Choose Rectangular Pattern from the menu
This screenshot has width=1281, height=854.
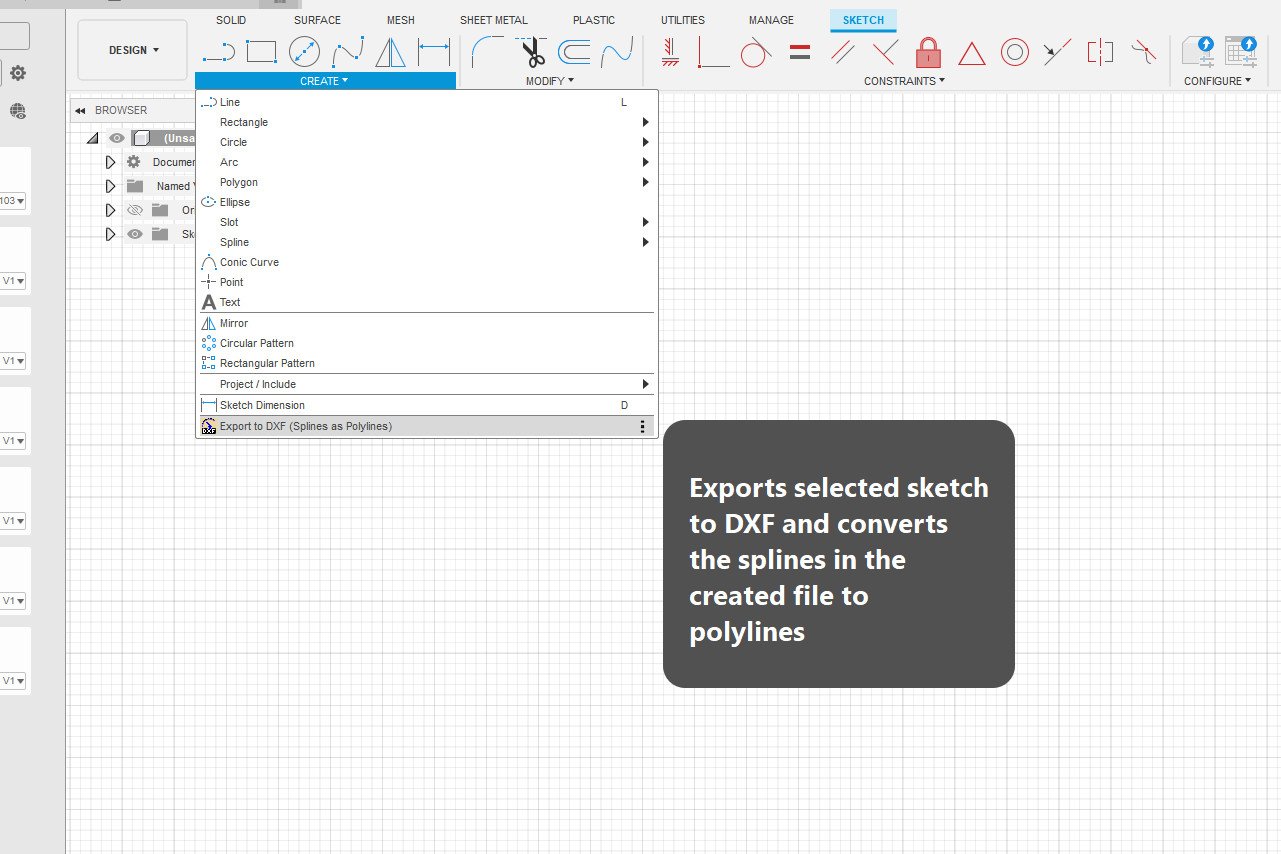tap(427, 363)
